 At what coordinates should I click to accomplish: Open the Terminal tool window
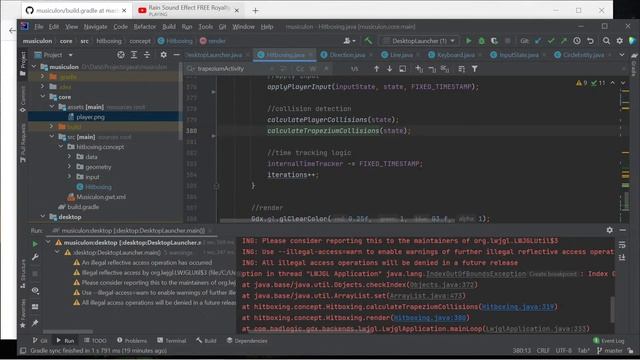coord(171,340)
